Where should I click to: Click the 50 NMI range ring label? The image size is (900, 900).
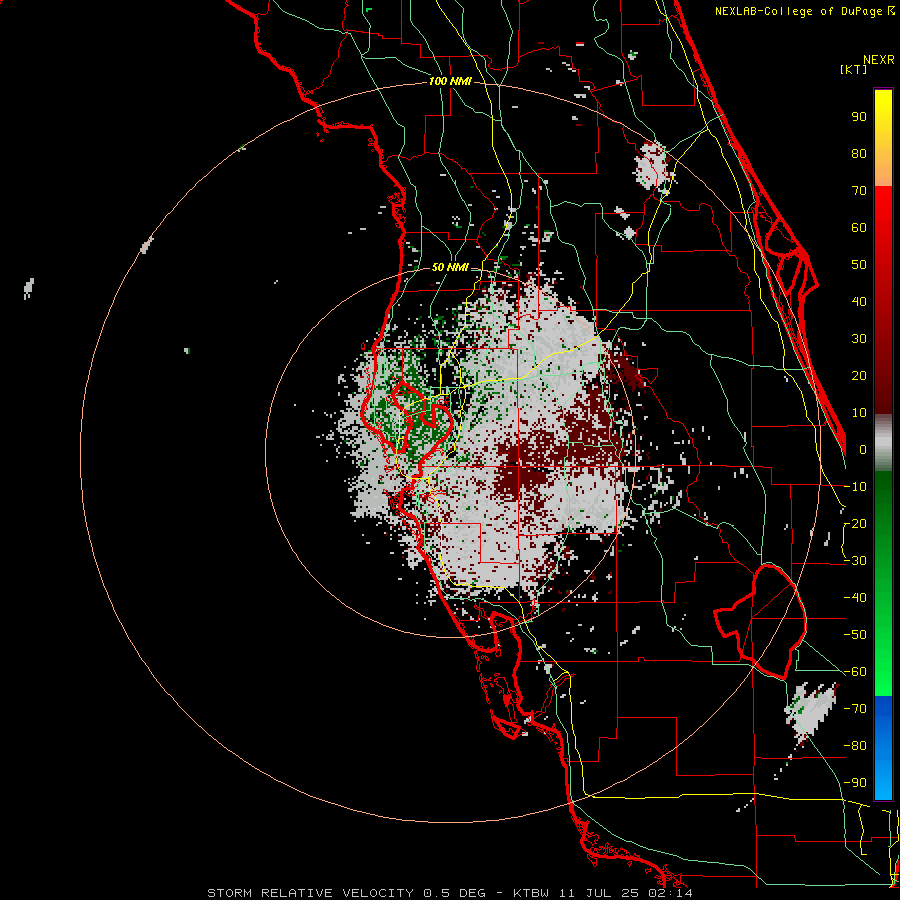pos(450,267)
